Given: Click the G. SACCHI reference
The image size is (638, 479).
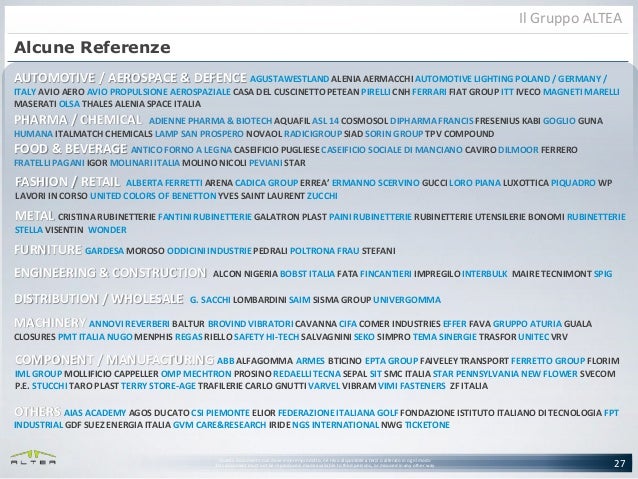Looking at the screenshot, I should pyautogui.click(x=210, y=300).
